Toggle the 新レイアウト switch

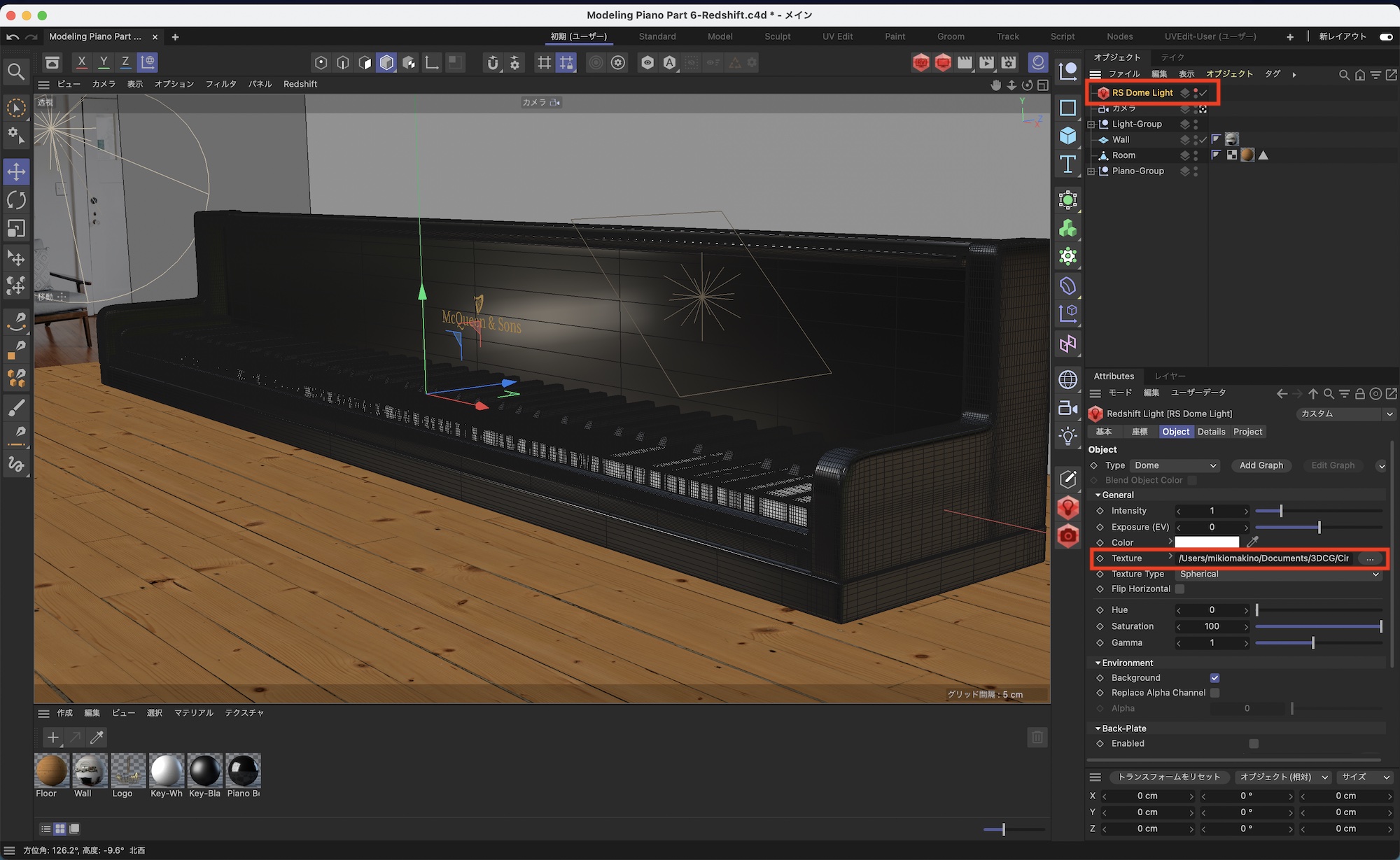1385,36
